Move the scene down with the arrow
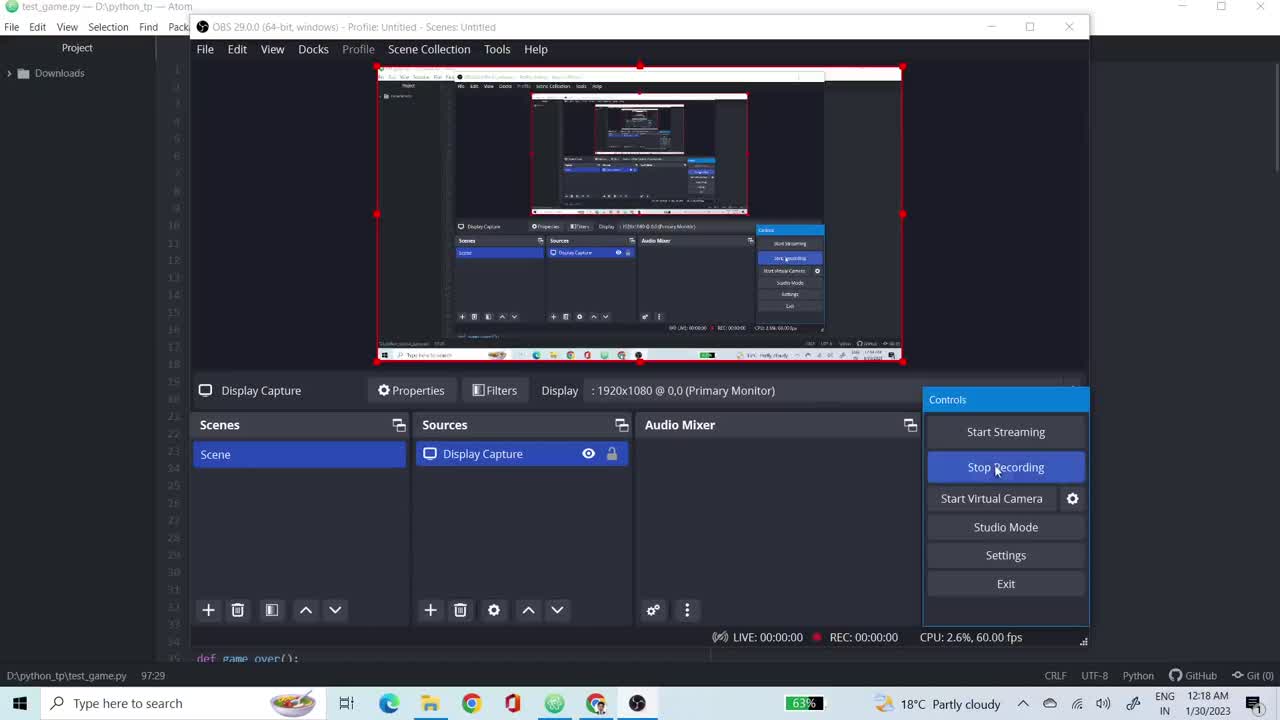Image resolution: width=1280 pixels, height=720 pixels. pos(335,610)
